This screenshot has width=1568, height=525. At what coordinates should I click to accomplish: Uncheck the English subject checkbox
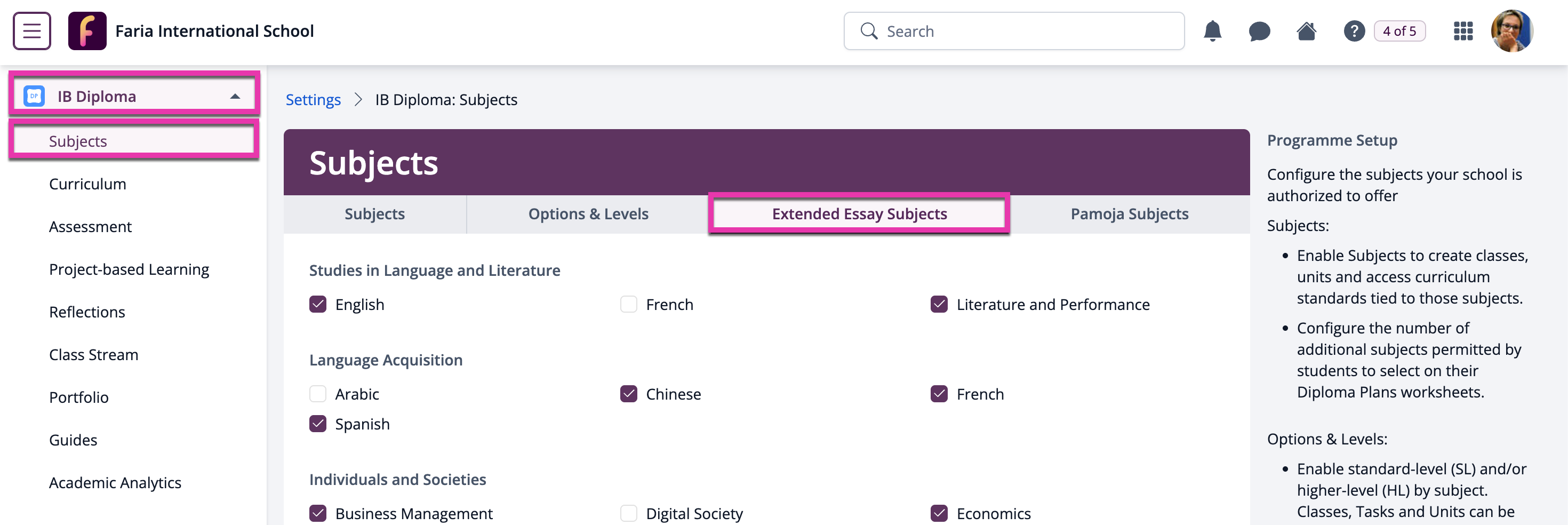tap(318, 304)
